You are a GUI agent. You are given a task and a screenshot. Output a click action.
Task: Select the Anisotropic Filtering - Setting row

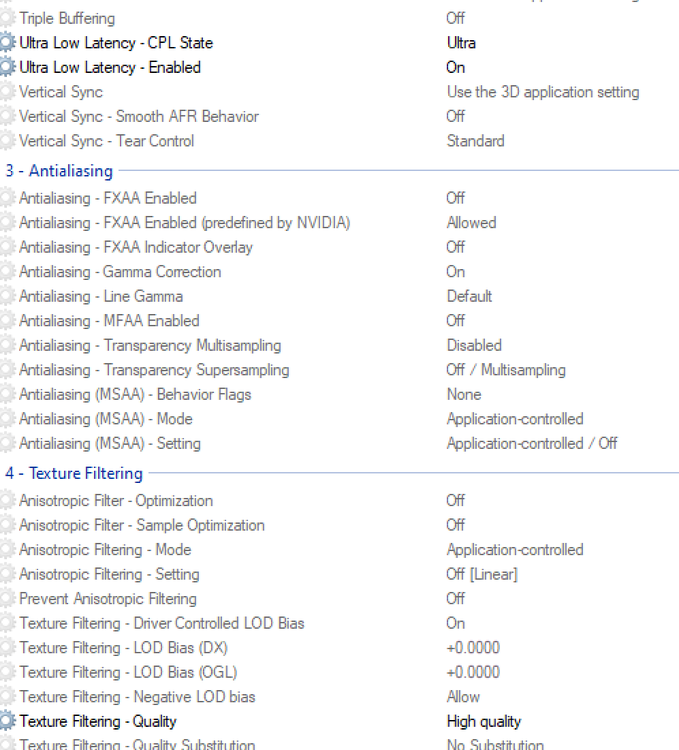(109, 575)
